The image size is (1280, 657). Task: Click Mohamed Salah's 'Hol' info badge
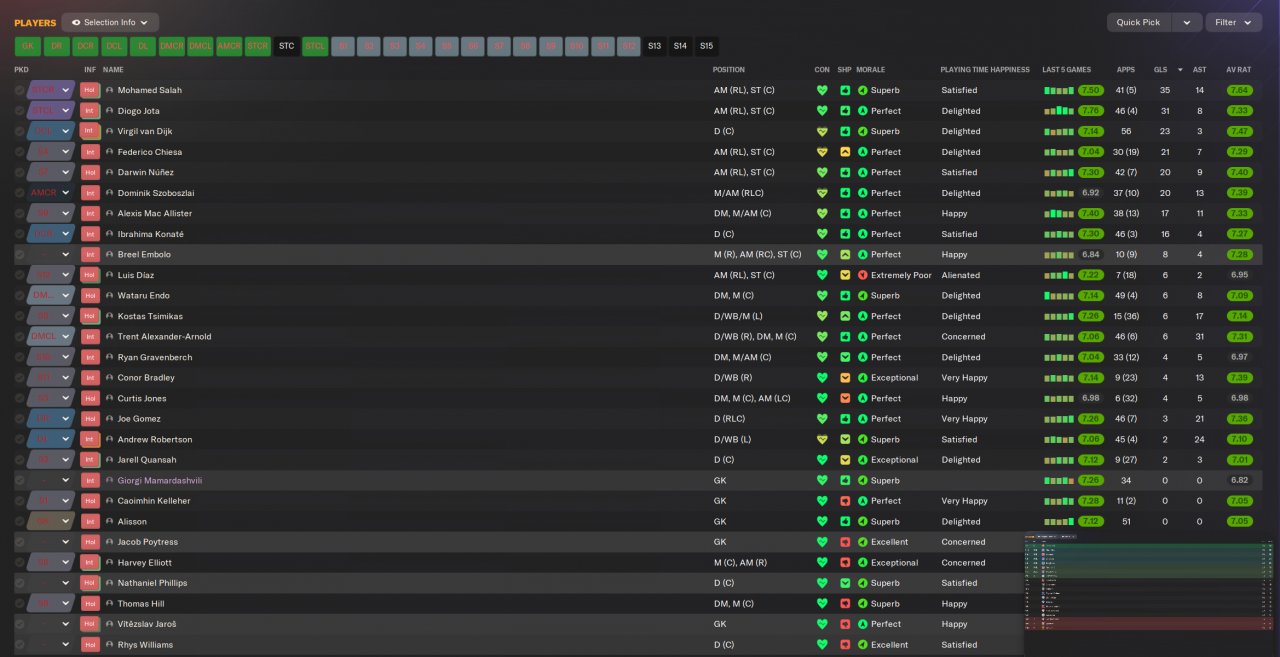point(90,90)
